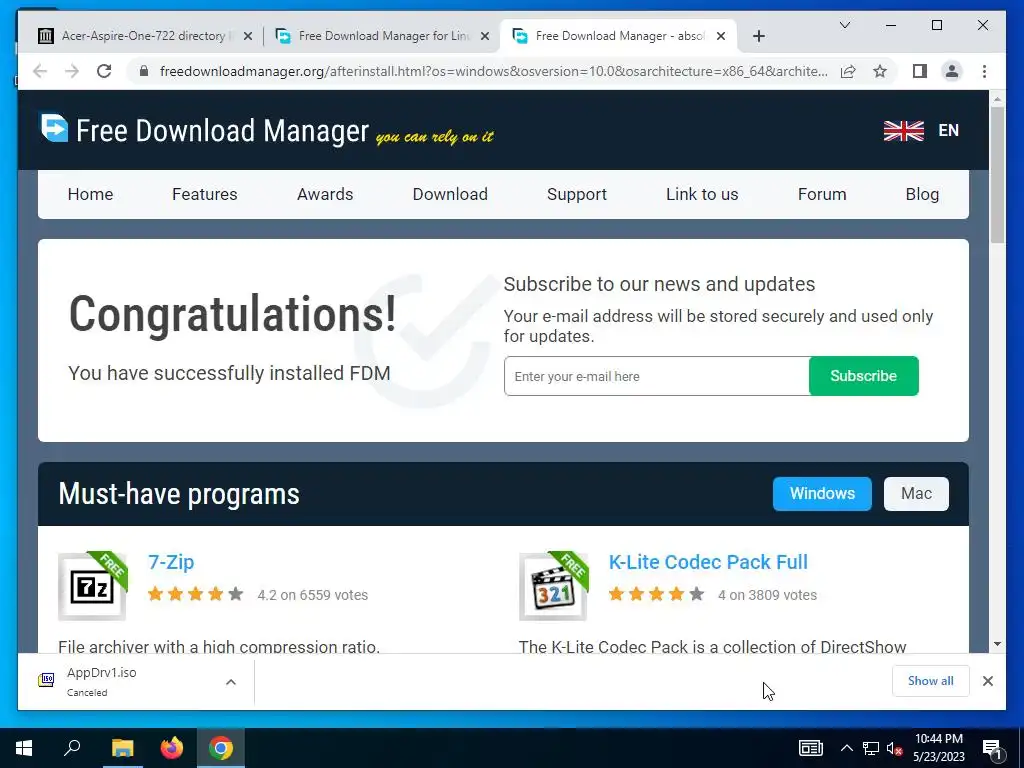Open Windows taskbar search
Screen dimensions: 1024x768
[72, 748]
